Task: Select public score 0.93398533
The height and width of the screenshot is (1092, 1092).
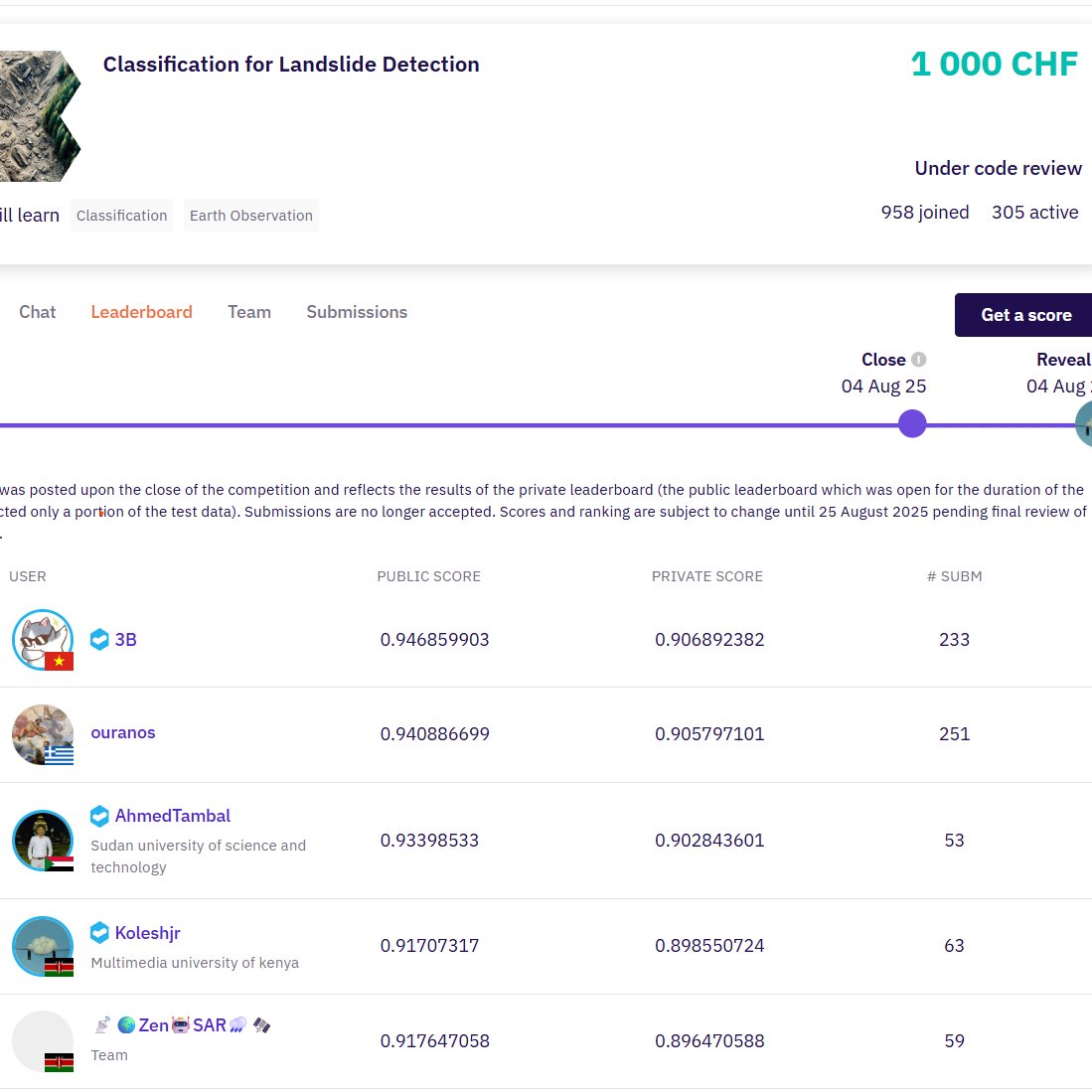Action: [x=429, y=840]
